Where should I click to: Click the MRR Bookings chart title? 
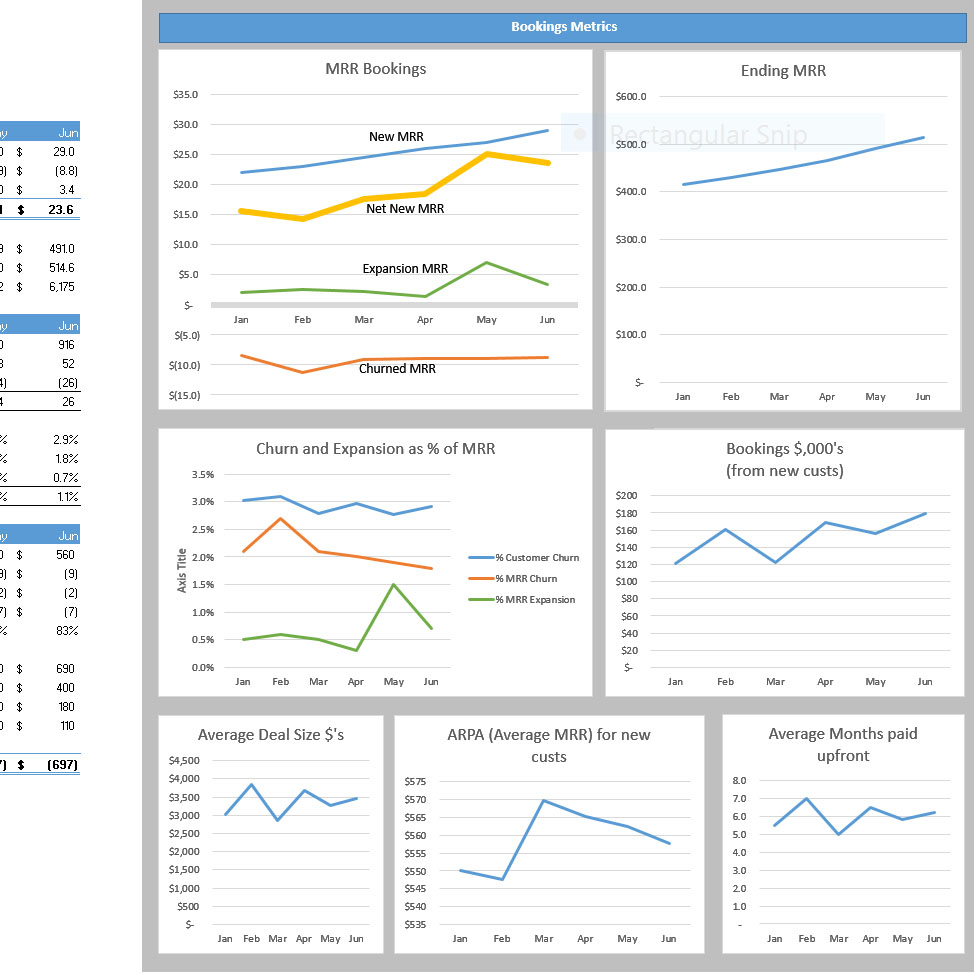click(x=375, y=69)
